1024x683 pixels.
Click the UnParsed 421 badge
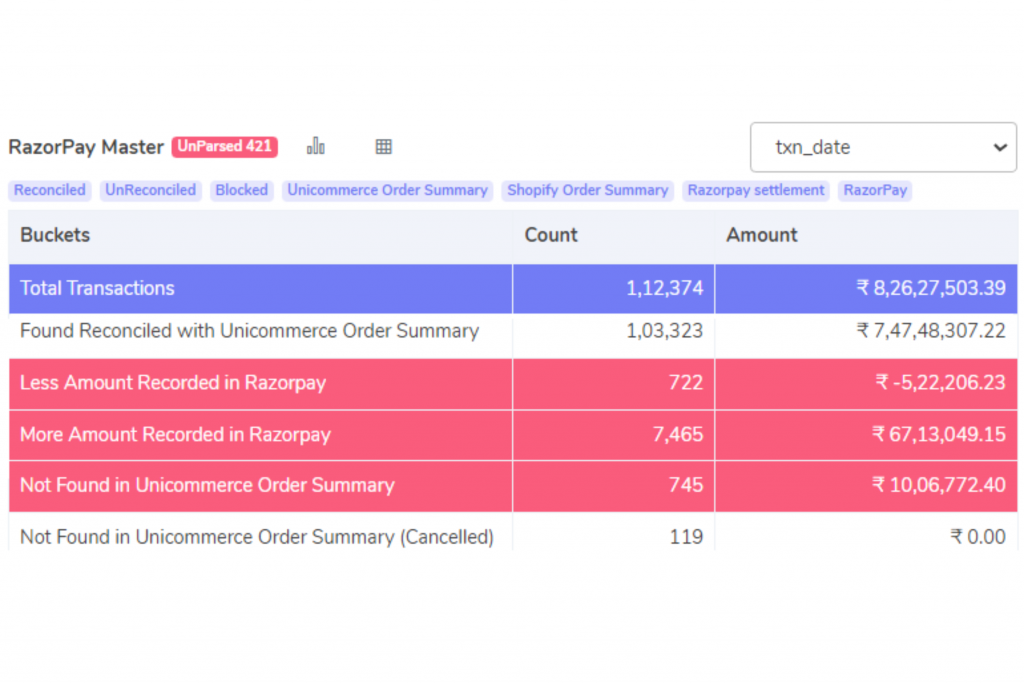225,146
